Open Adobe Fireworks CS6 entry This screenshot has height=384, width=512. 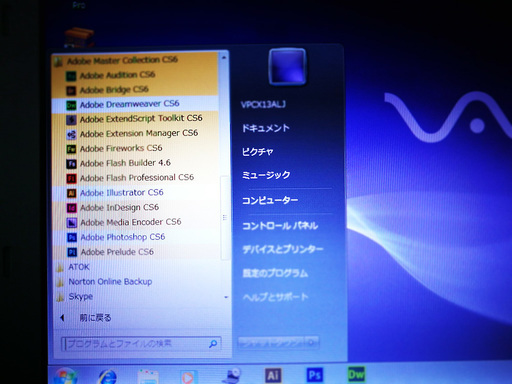135,148
